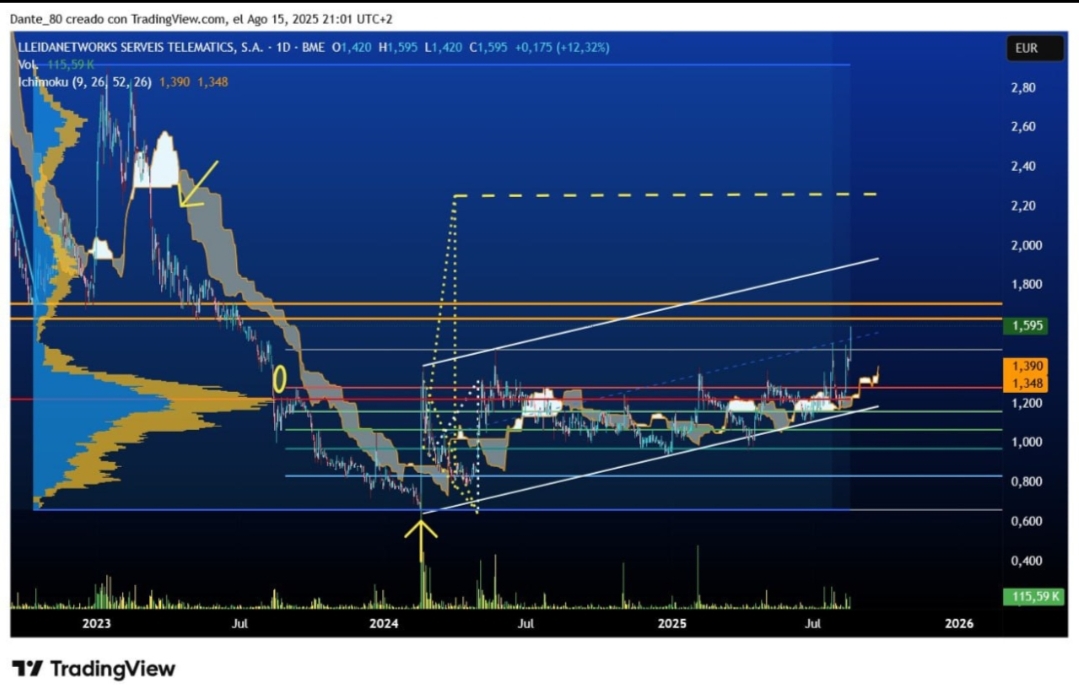1079x690 pixels.
Task: Click the open value O1,420 in legend
Action: pos(352,47)
